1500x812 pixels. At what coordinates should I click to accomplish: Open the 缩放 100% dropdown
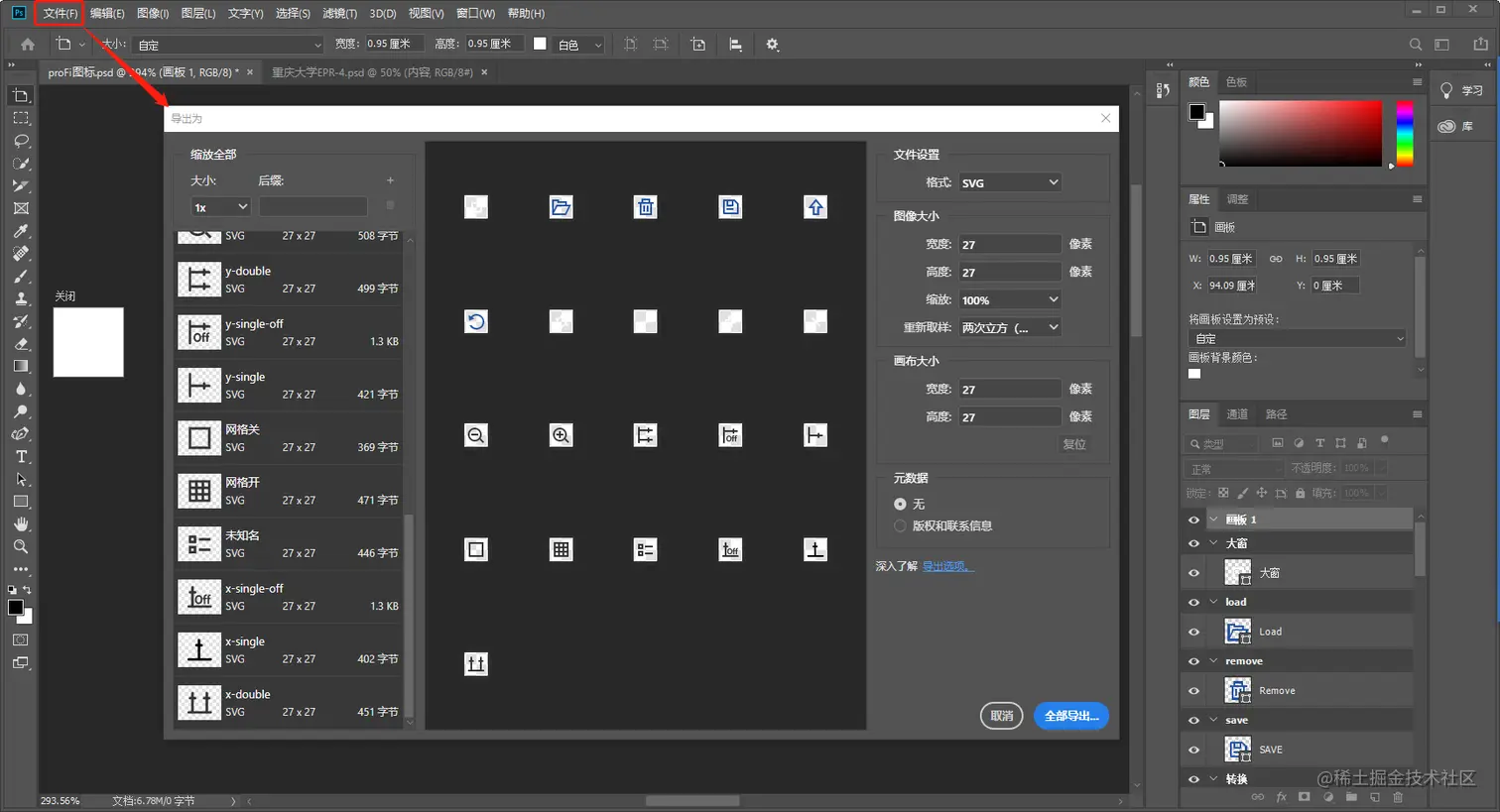coord(1009,299)
